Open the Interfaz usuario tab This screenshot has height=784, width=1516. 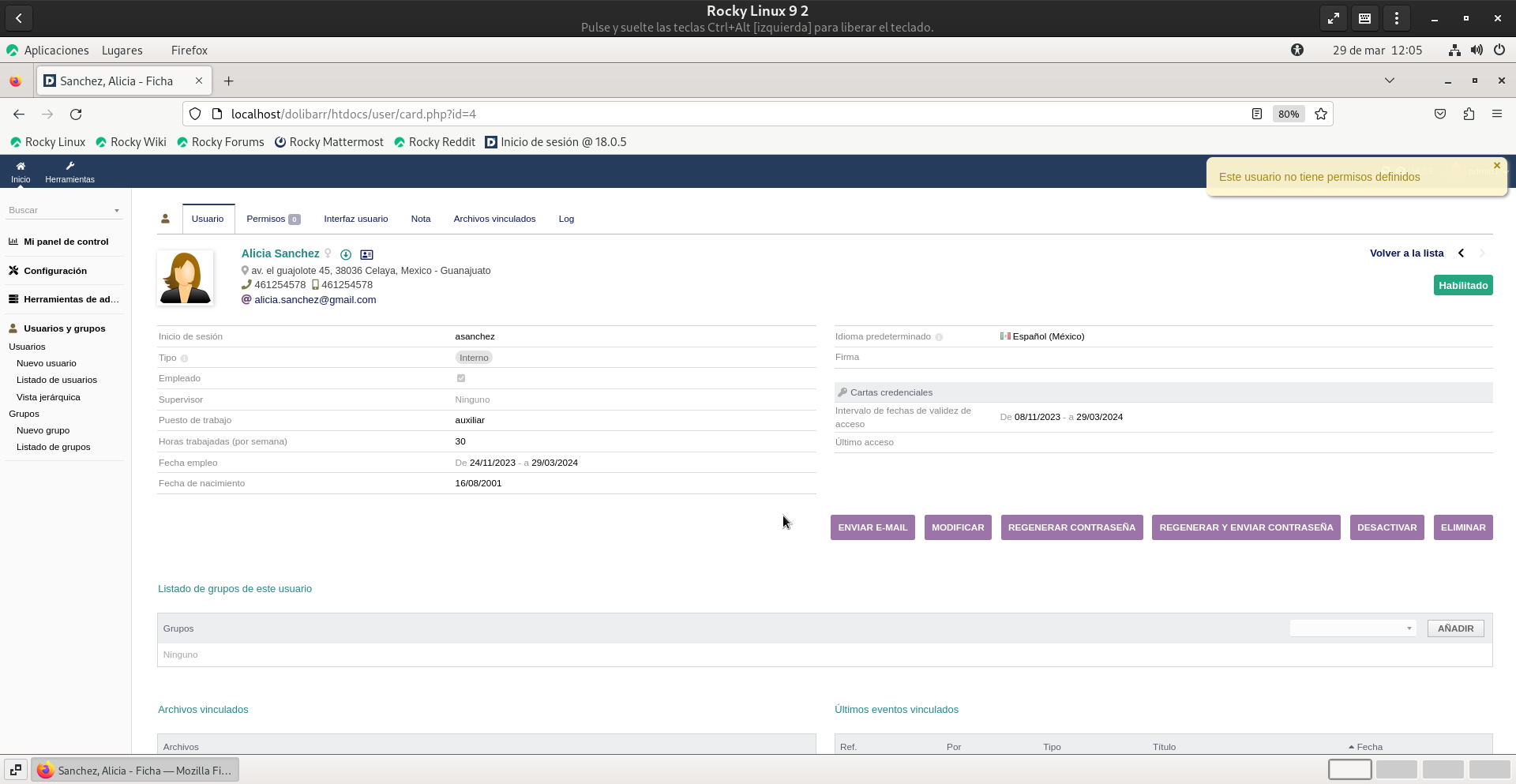pyautogui.click(x=355, y=219)
